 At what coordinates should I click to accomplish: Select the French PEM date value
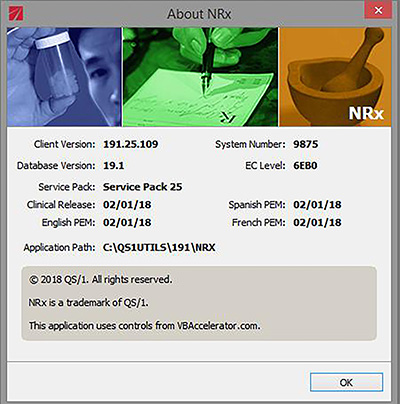(x=317, y=222)
